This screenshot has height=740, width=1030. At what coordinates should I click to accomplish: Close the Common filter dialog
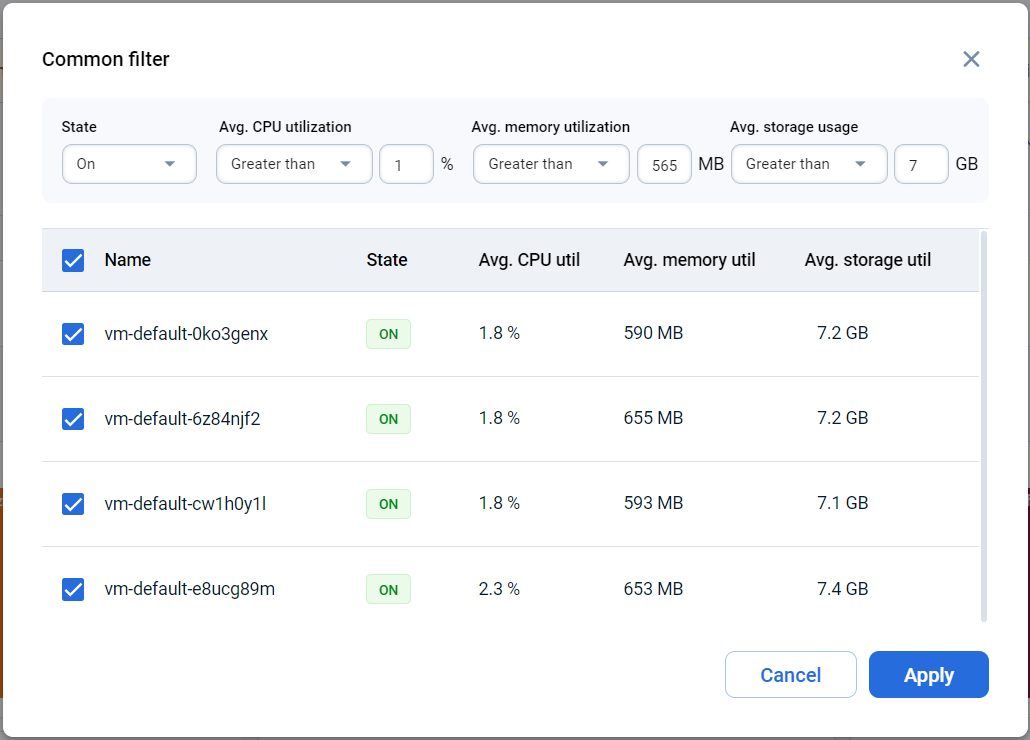tap(971, 59)
